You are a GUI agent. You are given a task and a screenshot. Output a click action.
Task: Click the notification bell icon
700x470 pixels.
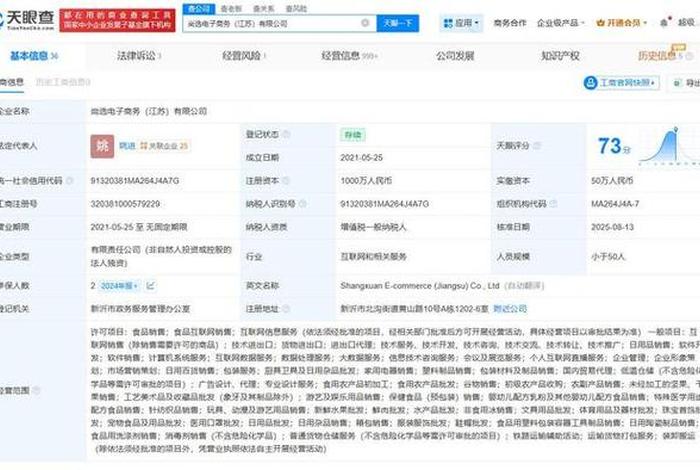tap(664, 22)
